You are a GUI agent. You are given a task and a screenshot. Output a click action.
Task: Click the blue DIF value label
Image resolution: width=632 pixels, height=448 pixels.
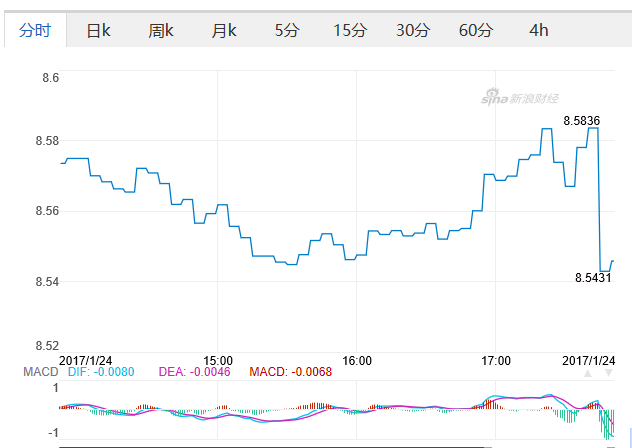pos(100,373)
